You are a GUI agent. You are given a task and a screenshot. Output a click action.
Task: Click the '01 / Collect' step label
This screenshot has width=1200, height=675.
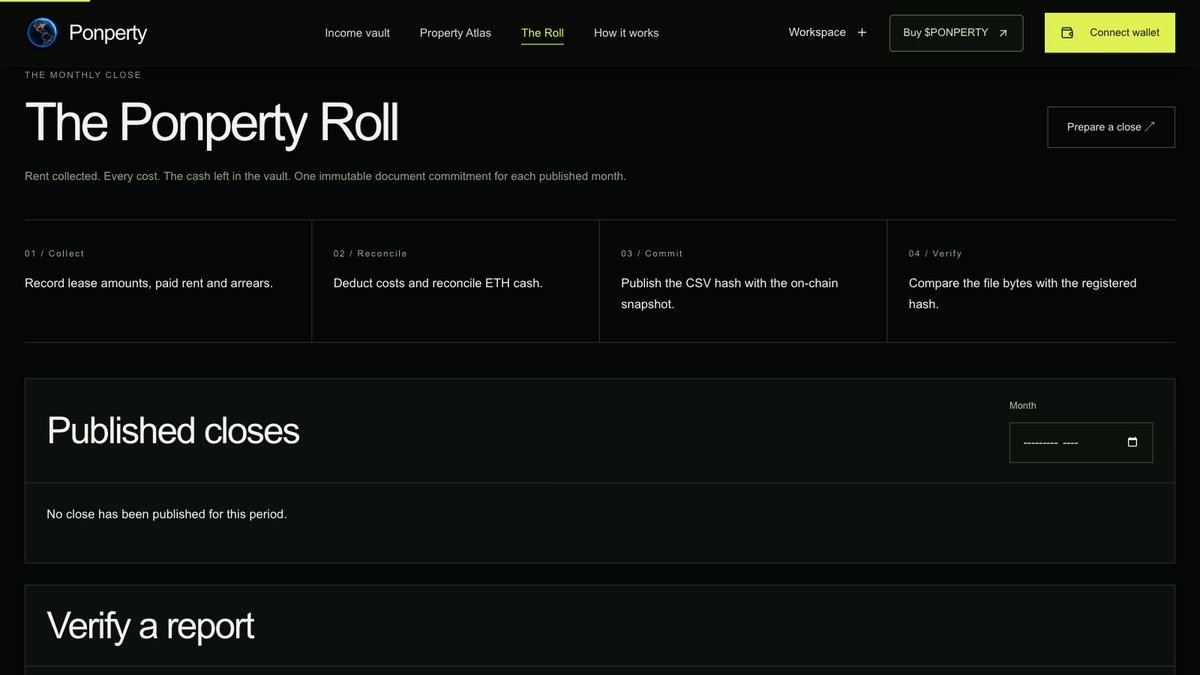click(55, 254)
